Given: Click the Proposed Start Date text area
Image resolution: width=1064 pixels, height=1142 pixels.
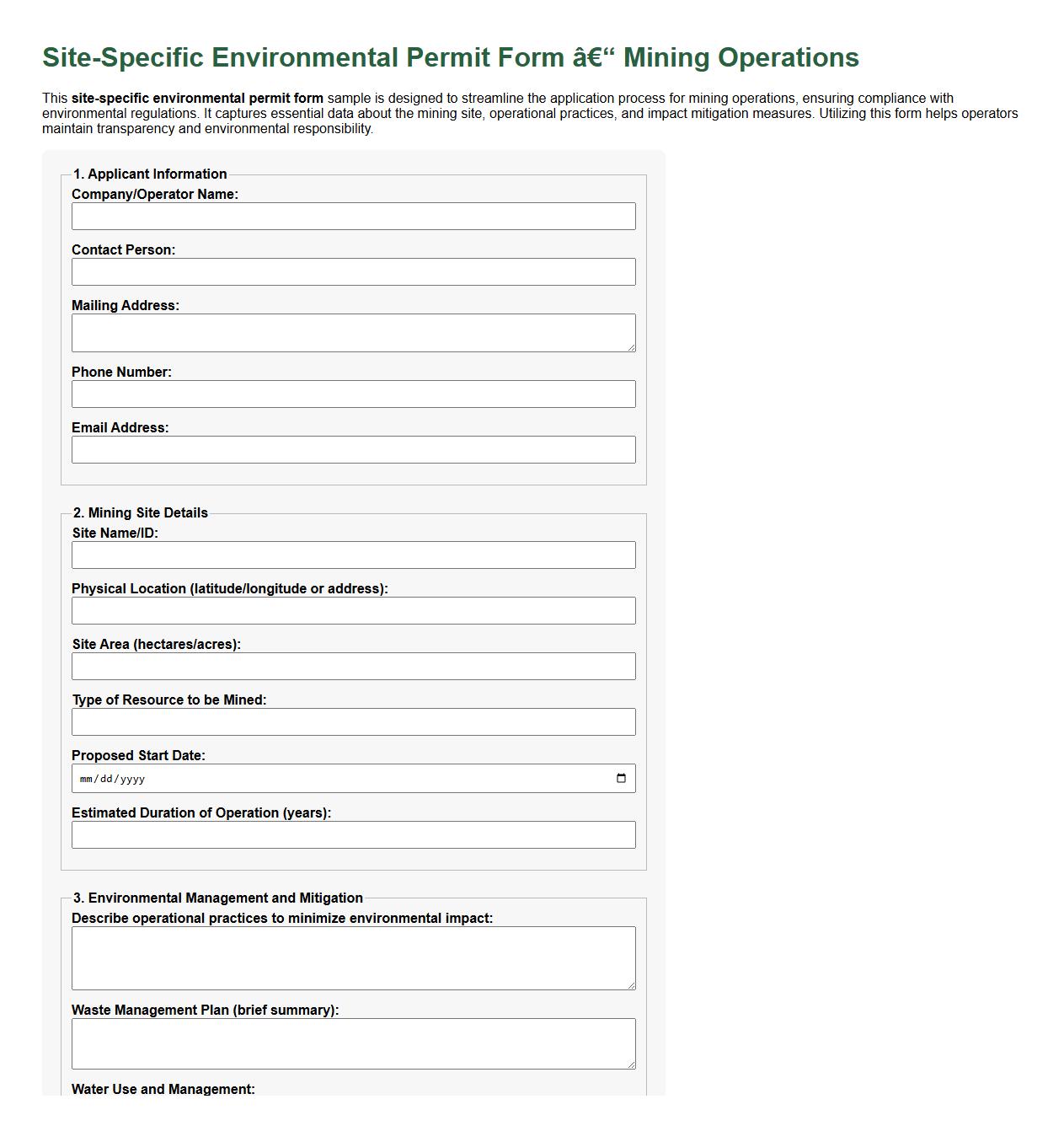Looking at the screenshot, I should click(337, 778).
